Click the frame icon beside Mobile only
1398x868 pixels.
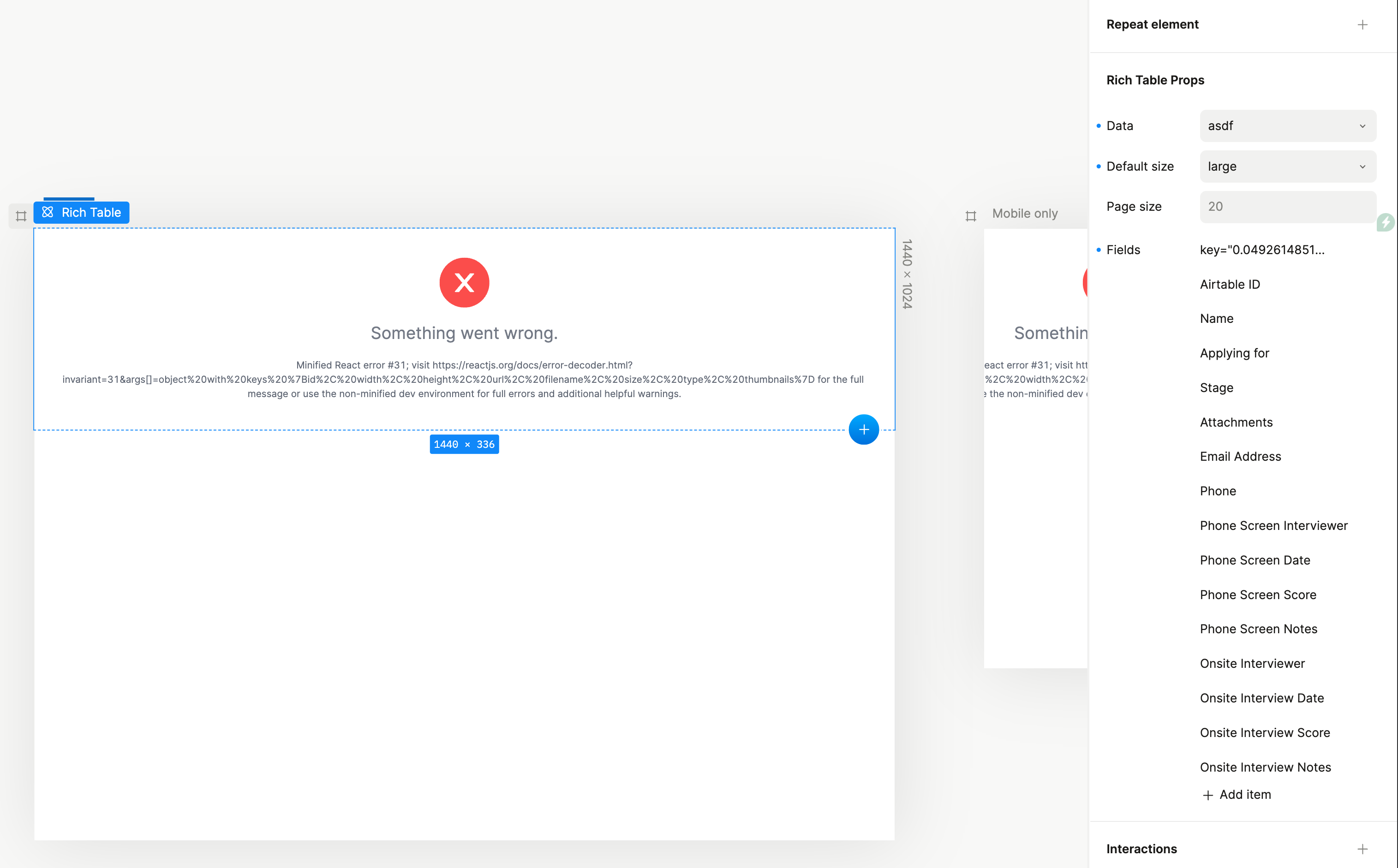click(970, 216)
